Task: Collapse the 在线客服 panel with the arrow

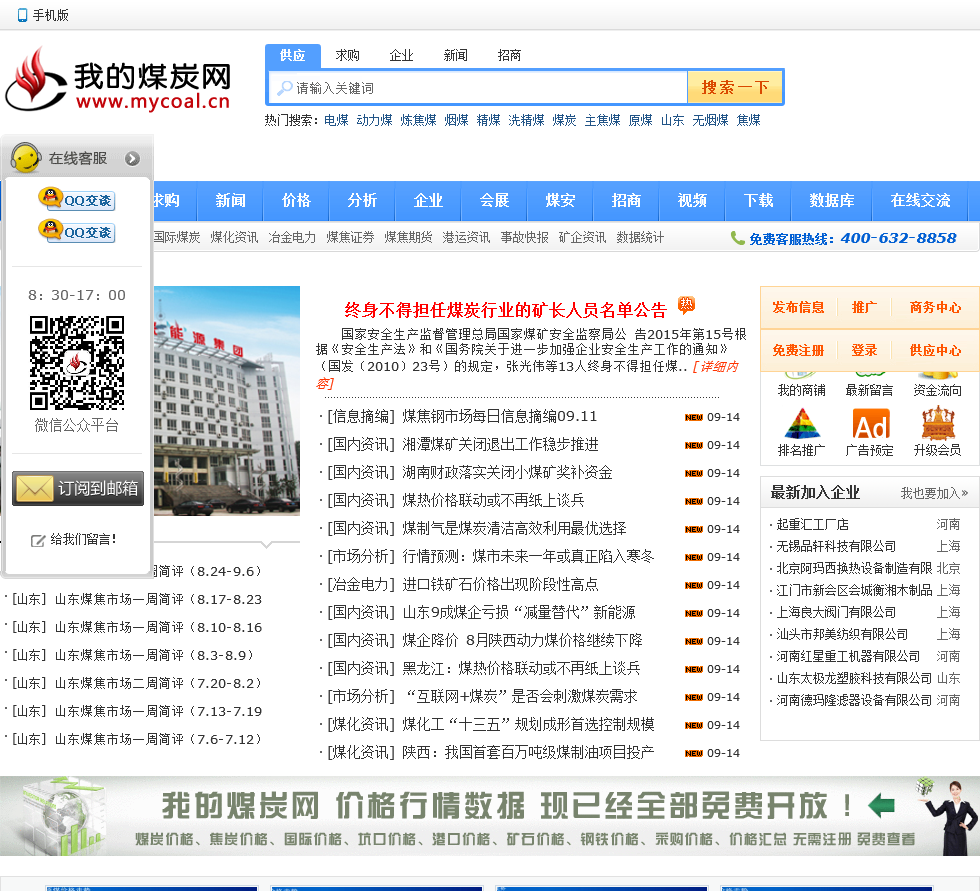Action: pos(132,158)
